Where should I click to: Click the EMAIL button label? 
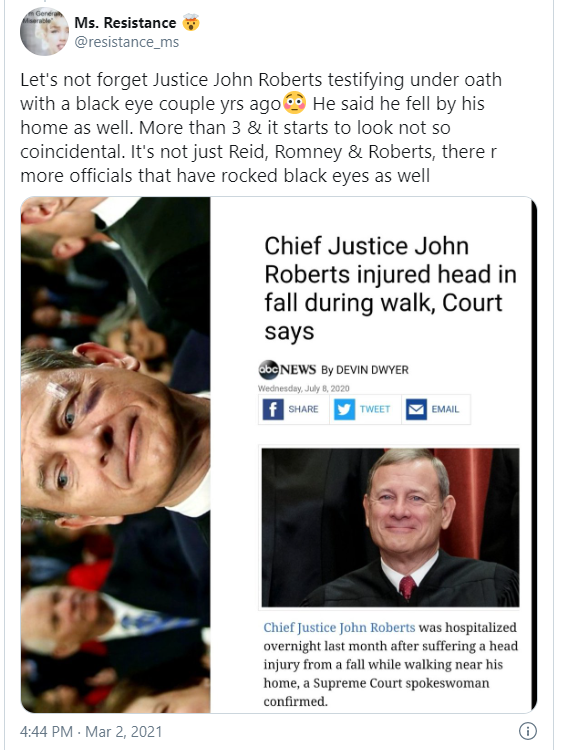445,409
